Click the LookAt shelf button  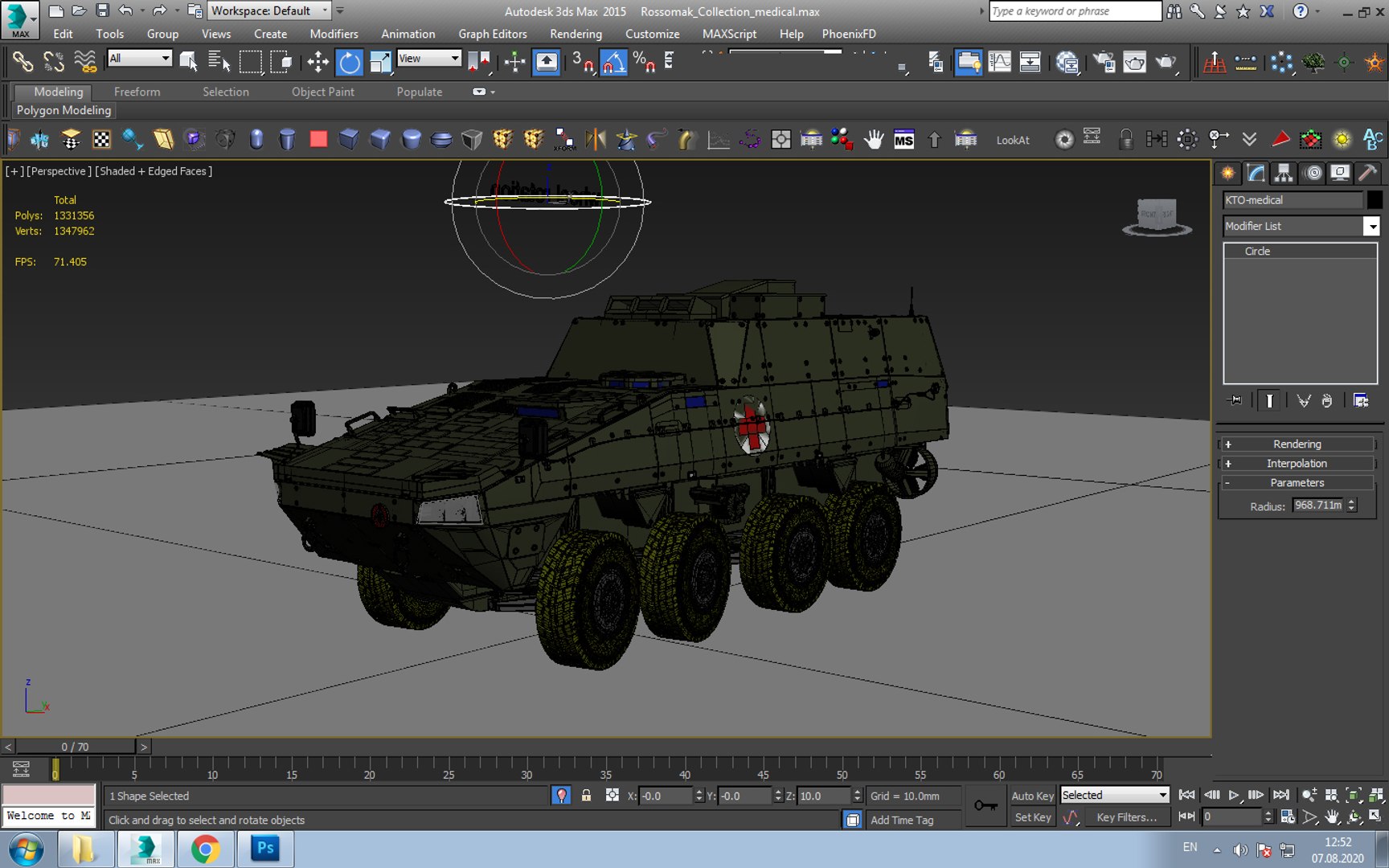1013,140
